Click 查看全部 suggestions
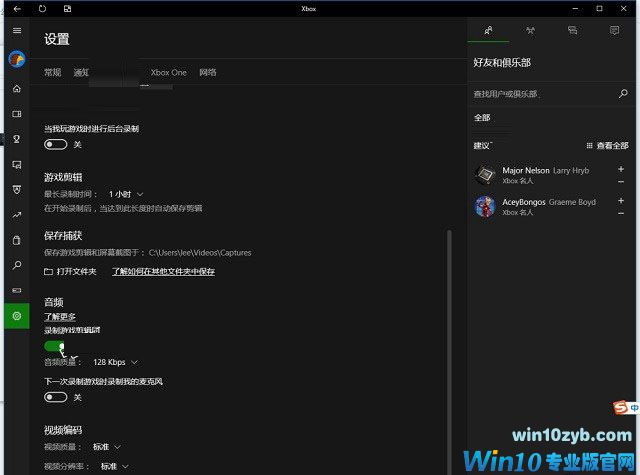This screenshot has width=640, height=475. click(x=607, y=146)
